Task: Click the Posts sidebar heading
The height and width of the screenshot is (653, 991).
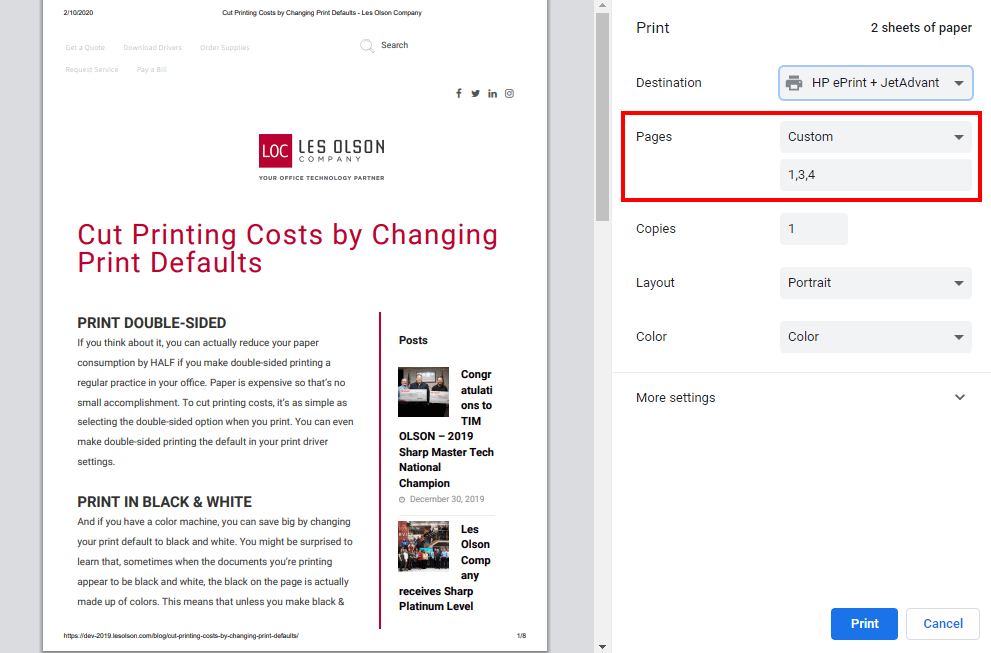Action: pyautogui.click(x=413, y=340)
